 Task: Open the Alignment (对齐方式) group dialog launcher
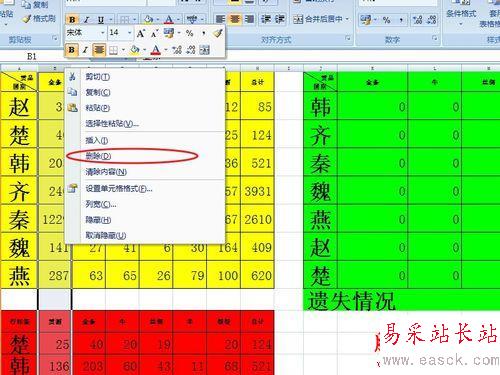point(348,38)
